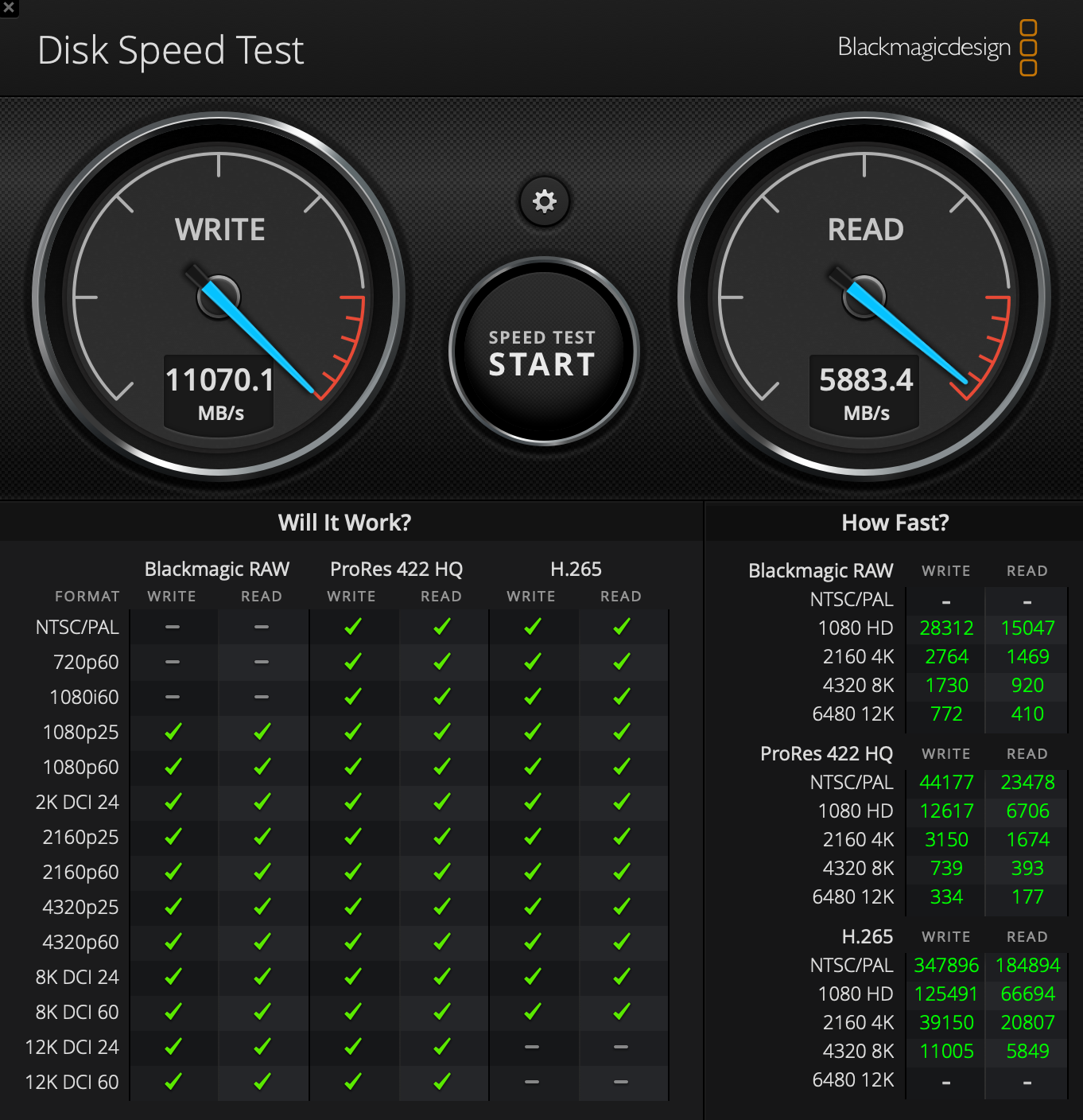Viewport: 1083px width, 1120px height.
Task: Click the 347896 H.265 NTSC/PAL write value
Action: (946, 966)
